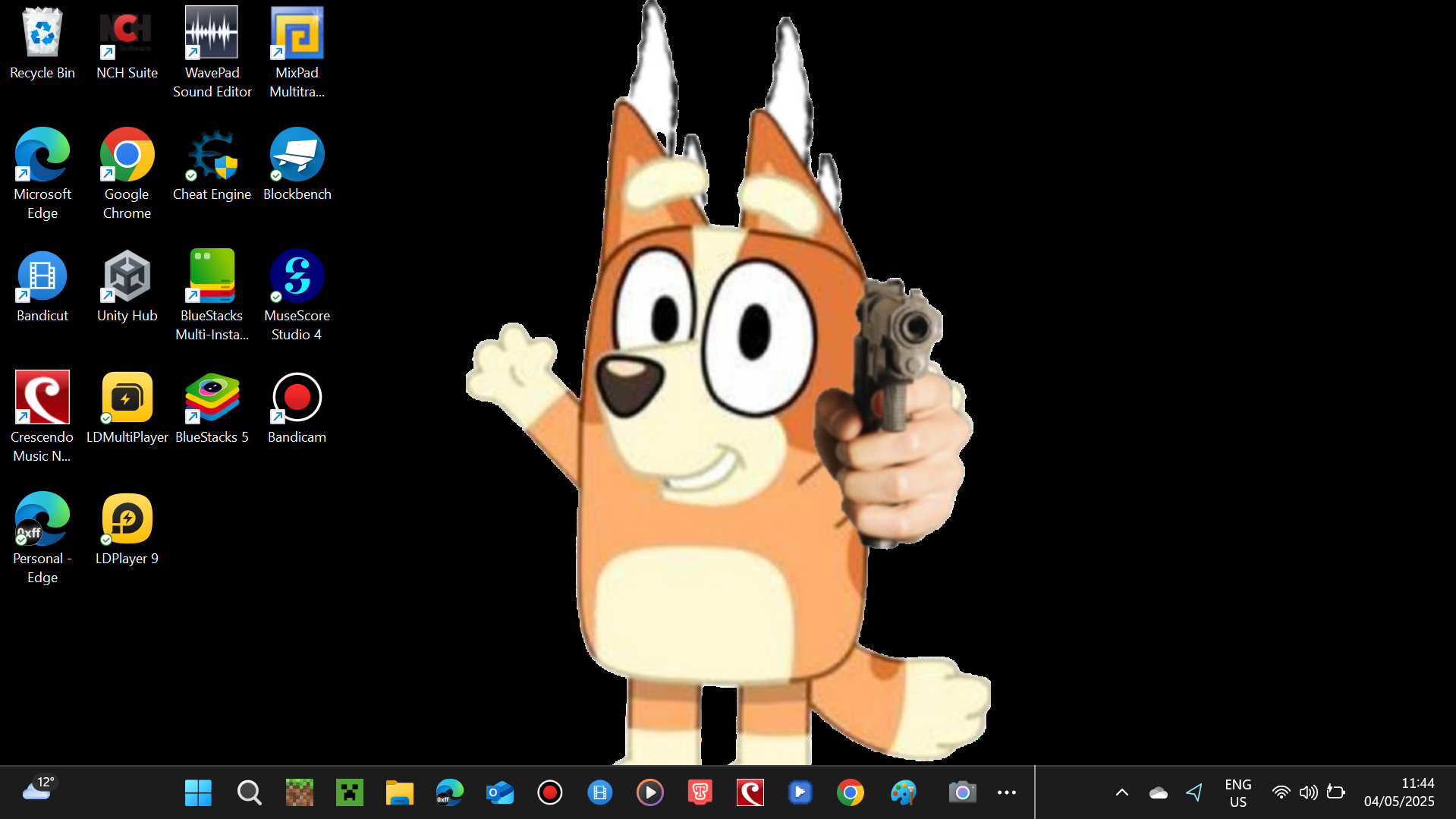The image size is (1456, 819).
Task: Expand hidden system tray icons chevron
Action: pyautogui.click(x=1122, y=792)
